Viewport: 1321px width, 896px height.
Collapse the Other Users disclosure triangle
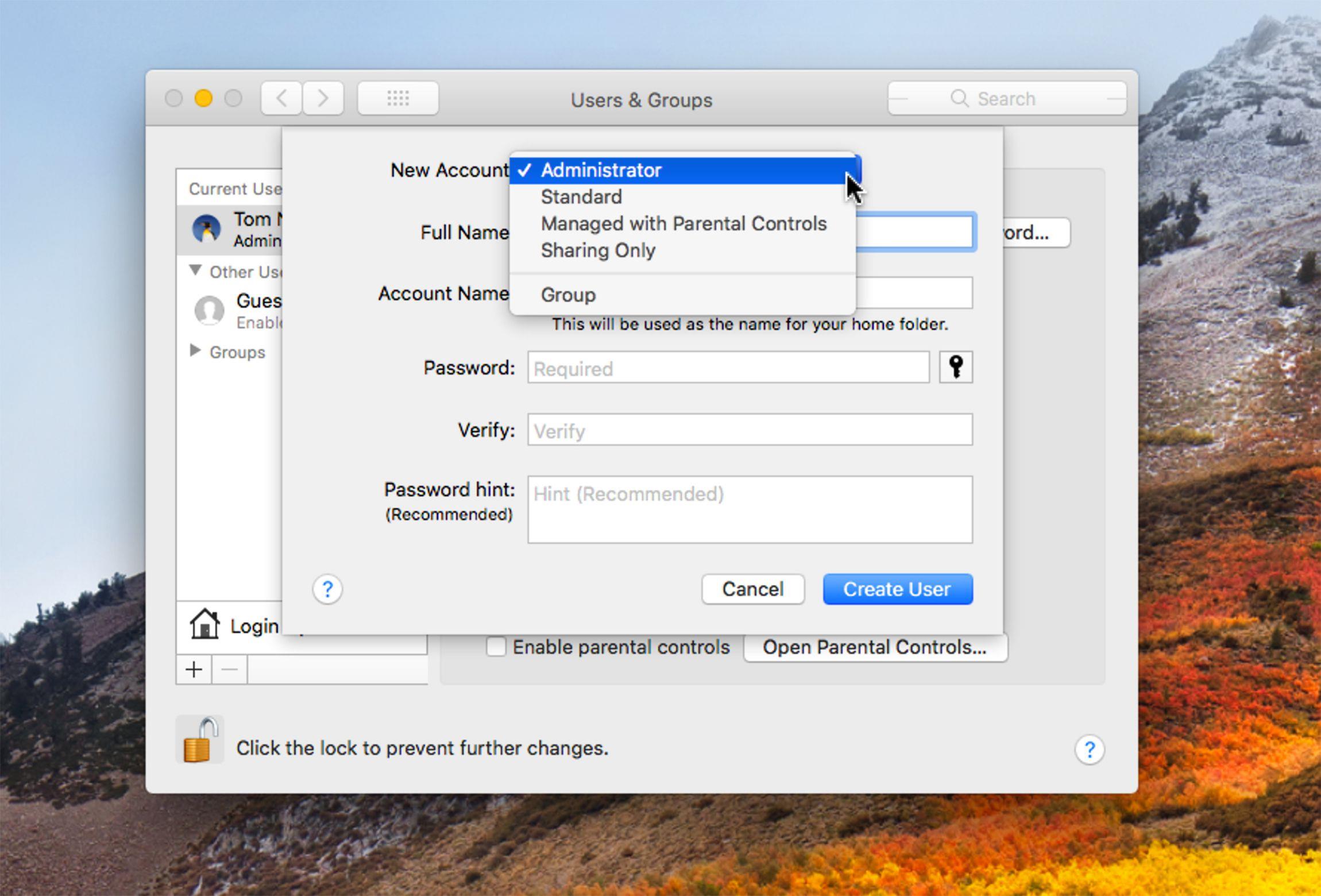click(195, 270)
